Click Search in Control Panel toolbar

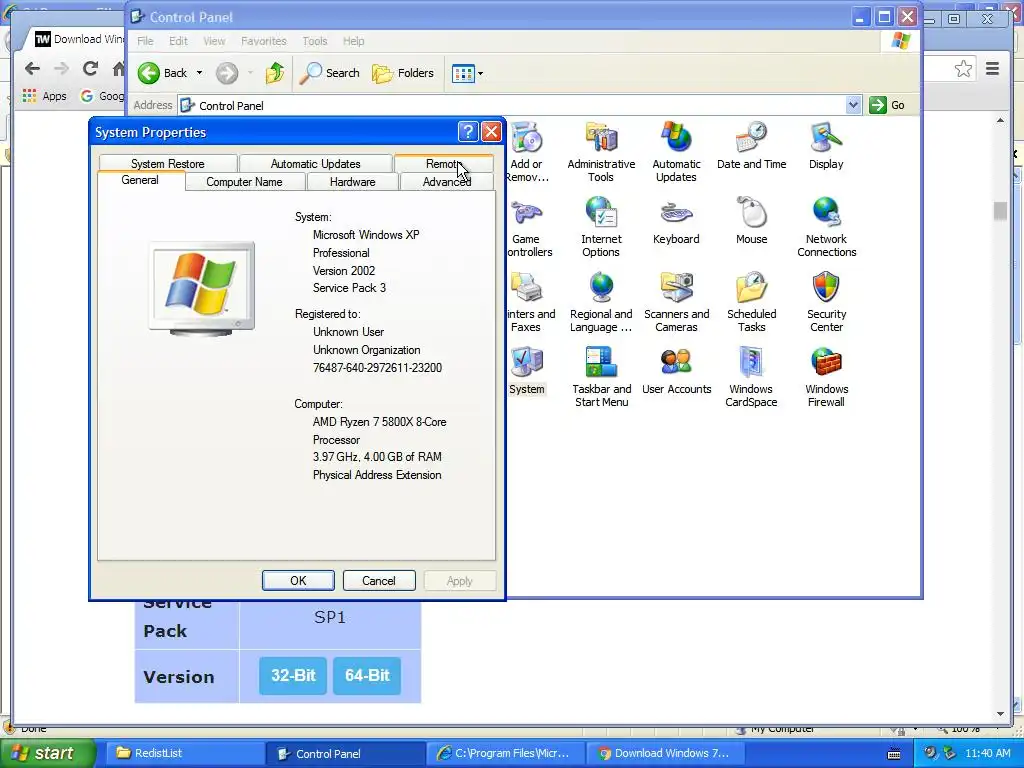[329, 73]
